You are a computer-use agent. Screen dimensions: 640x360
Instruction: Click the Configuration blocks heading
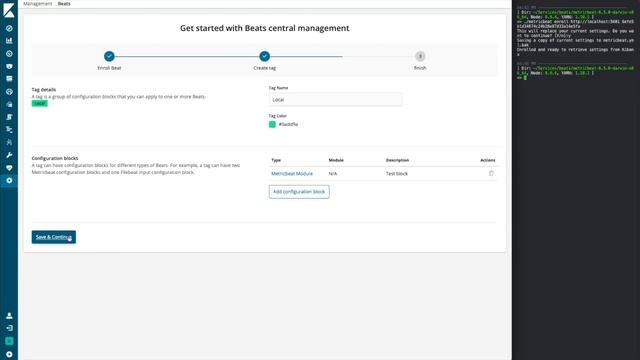(55, 158)
